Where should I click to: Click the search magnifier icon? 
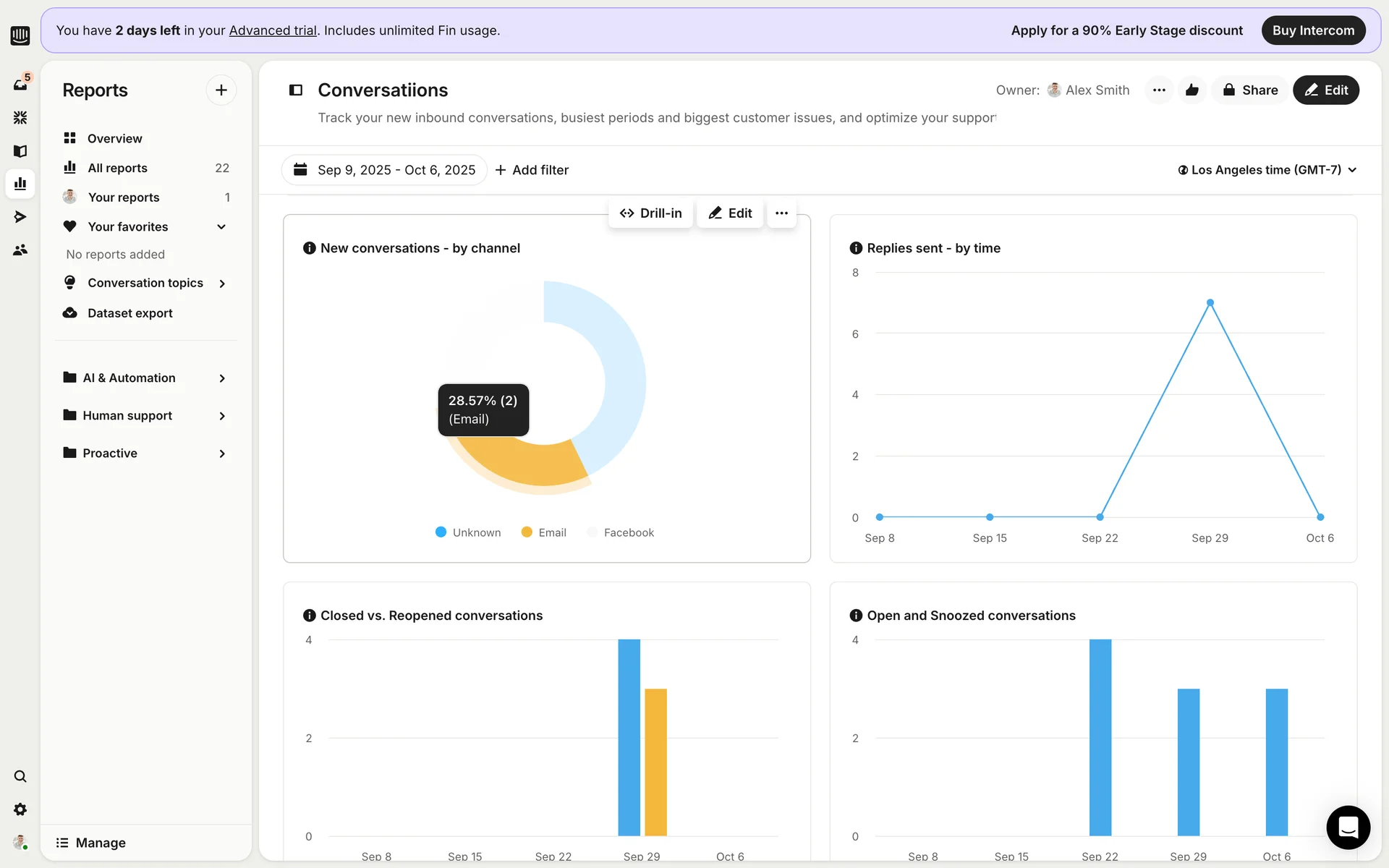pos(20,776)
